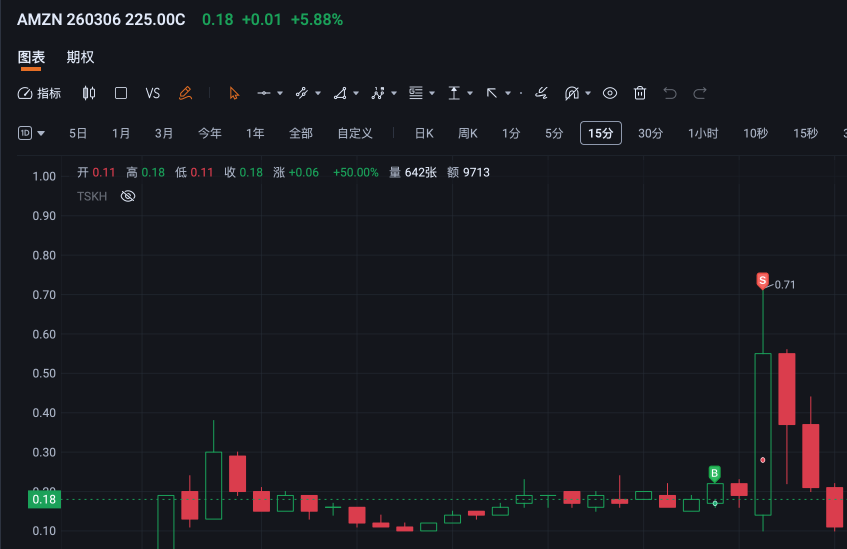Switch to 30分 interval
Screen dimensions: 847x549
(x=650, y=133)
